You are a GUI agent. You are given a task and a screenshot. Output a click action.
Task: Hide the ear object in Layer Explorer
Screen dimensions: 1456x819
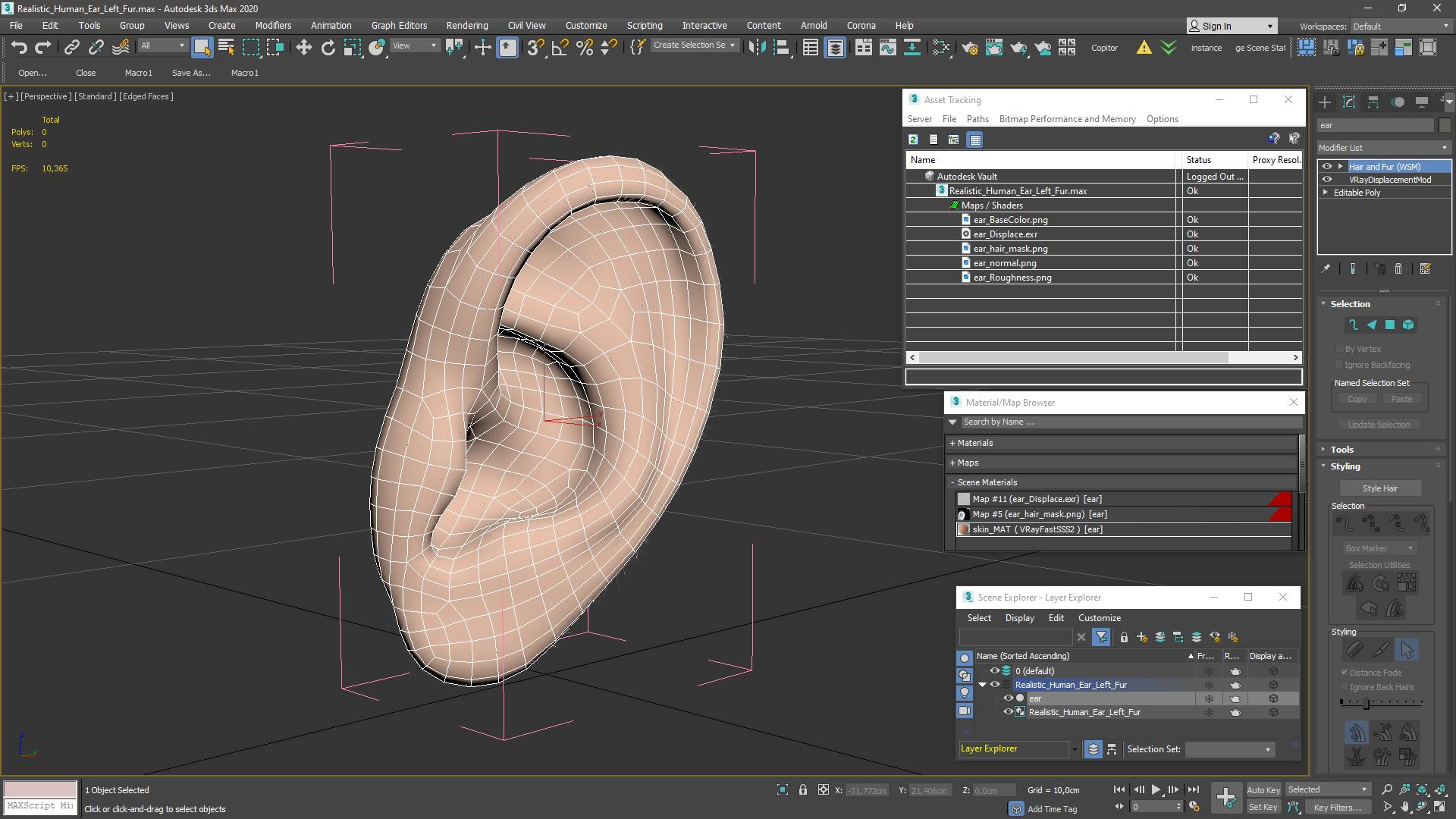(1008, 698)
